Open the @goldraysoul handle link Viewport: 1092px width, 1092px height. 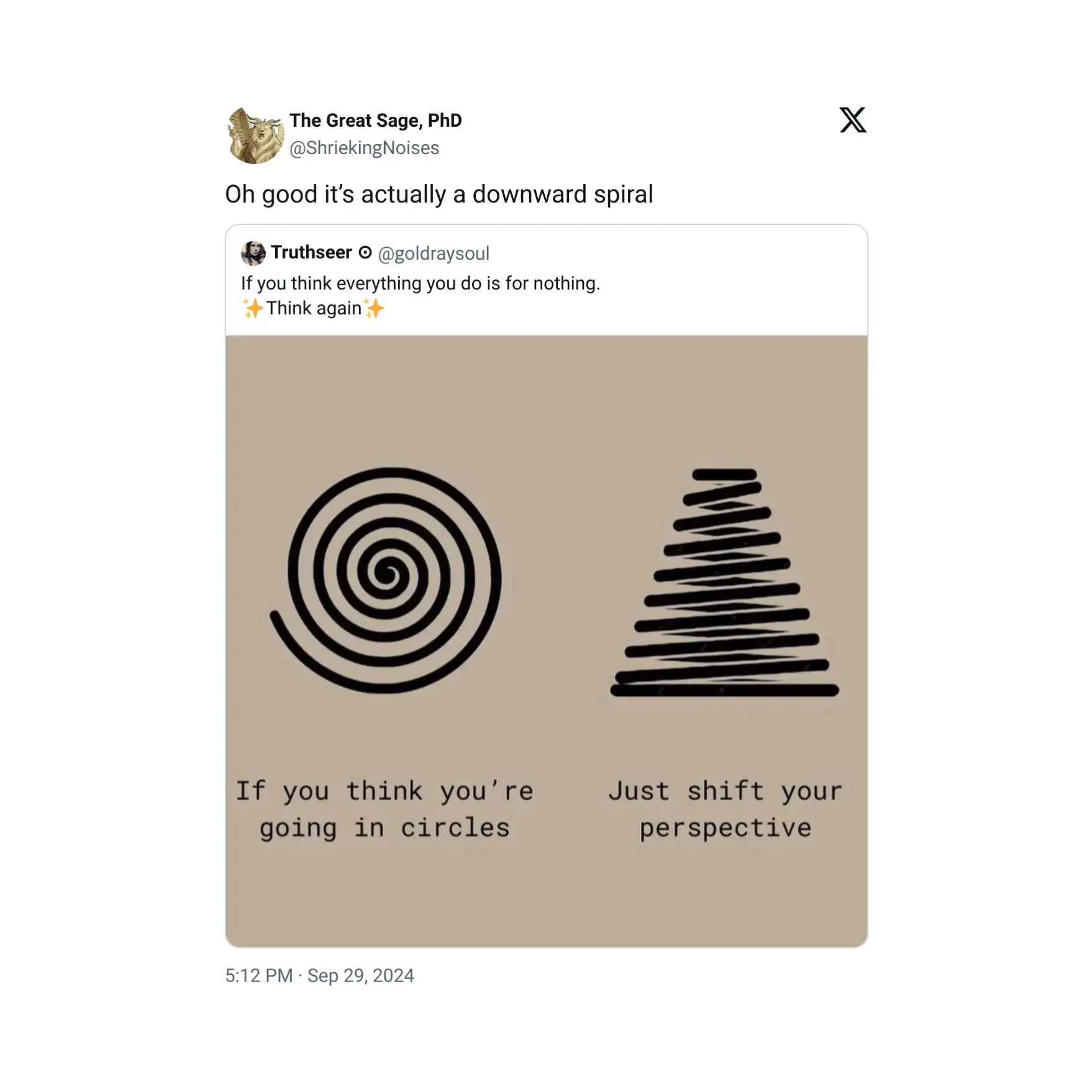pos(434,253)
